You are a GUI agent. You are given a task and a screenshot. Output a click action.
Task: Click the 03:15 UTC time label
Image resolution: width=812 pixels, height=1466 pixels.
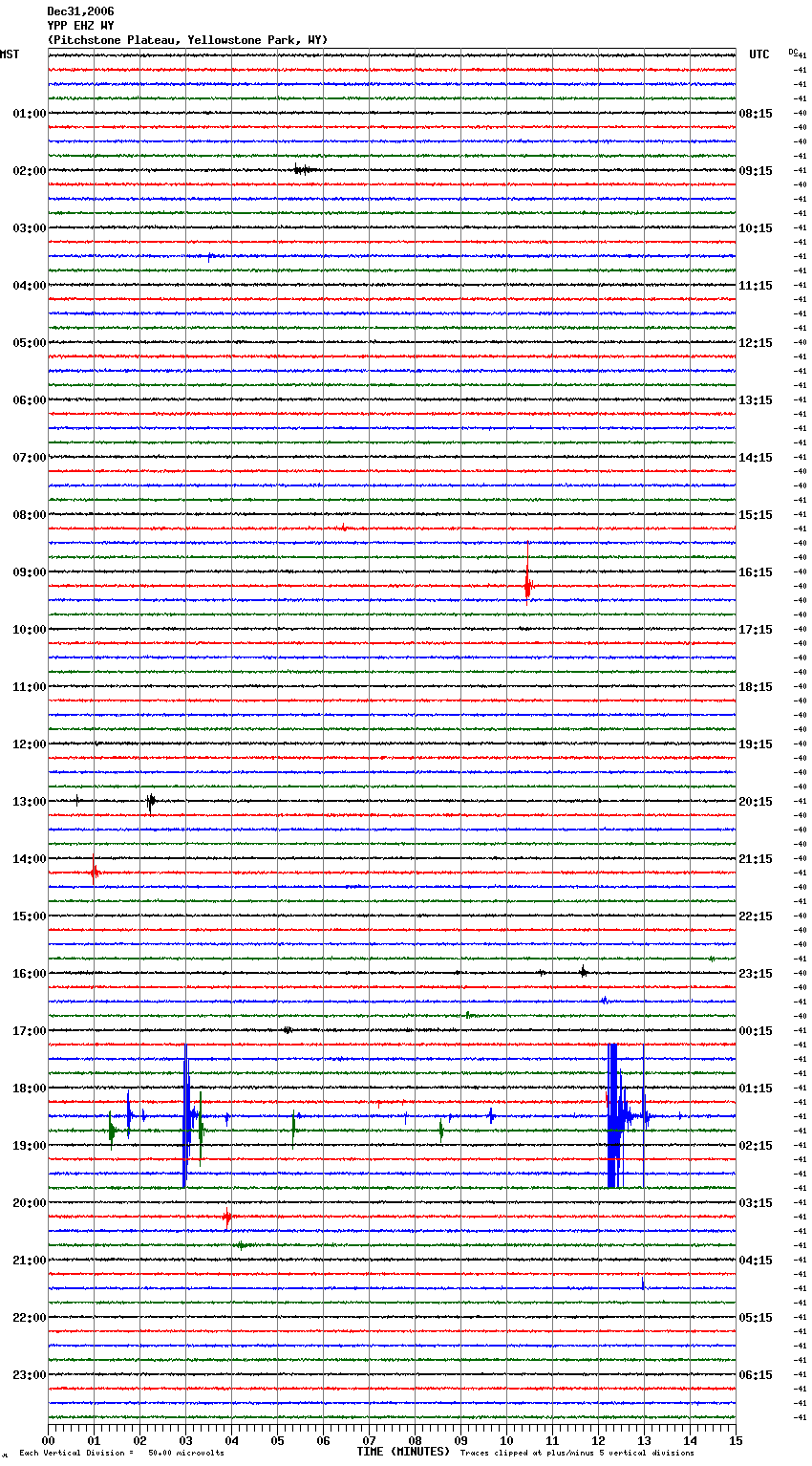[756, 1203]
